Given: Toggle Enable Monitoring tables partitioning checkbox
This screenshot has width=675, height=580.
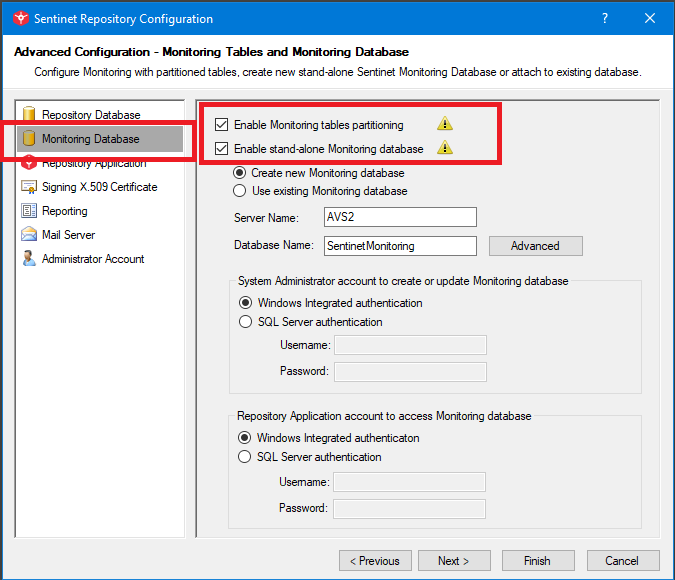Looking at the screenshot, I should point(222,125).
